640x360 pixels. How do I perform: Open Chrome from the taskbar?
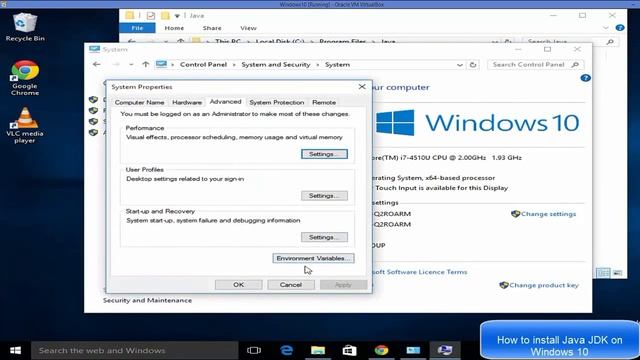coord(381,350)
